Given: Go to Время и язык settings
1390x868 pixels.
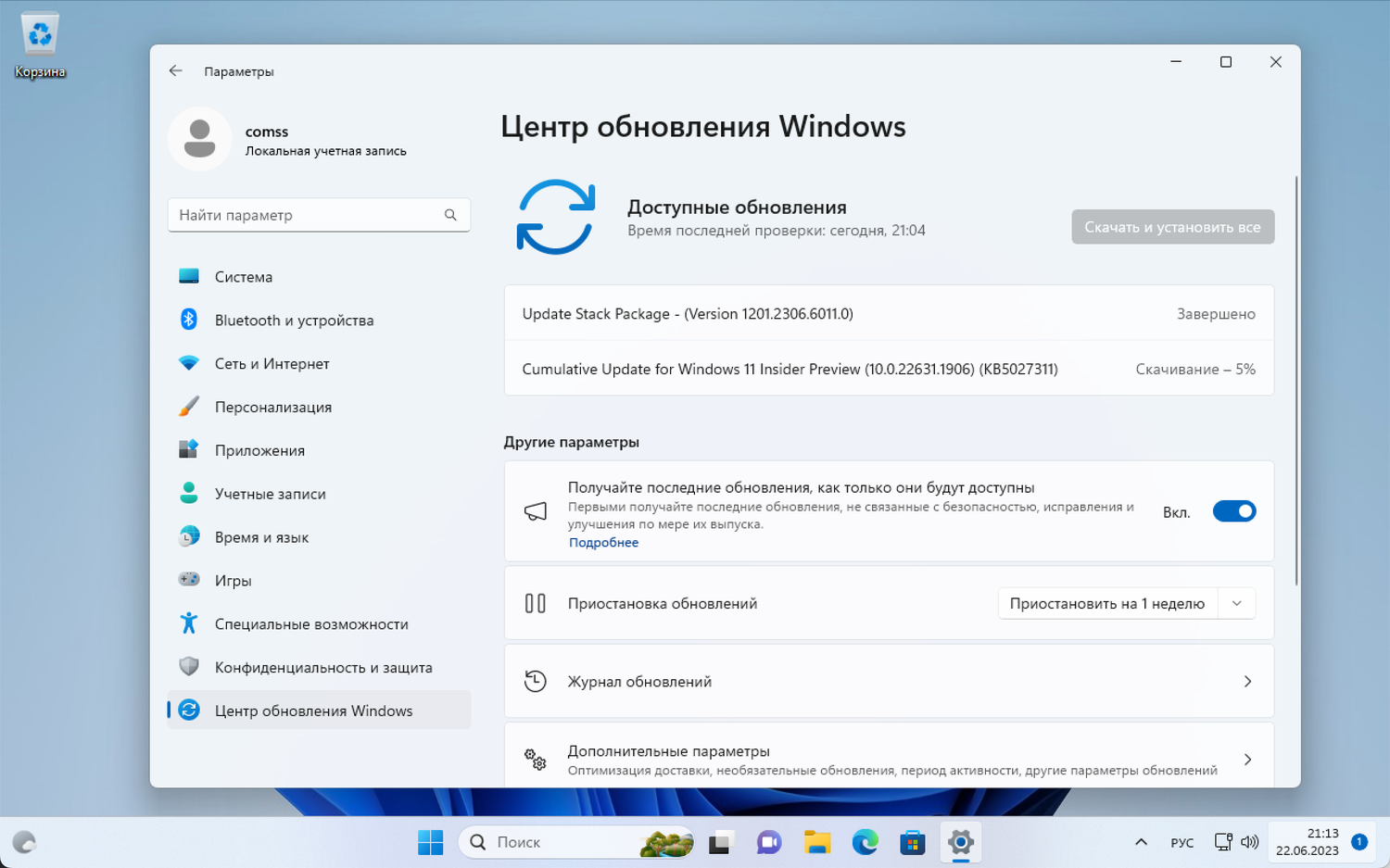Looking at the screenshot, I should point(319,537).
